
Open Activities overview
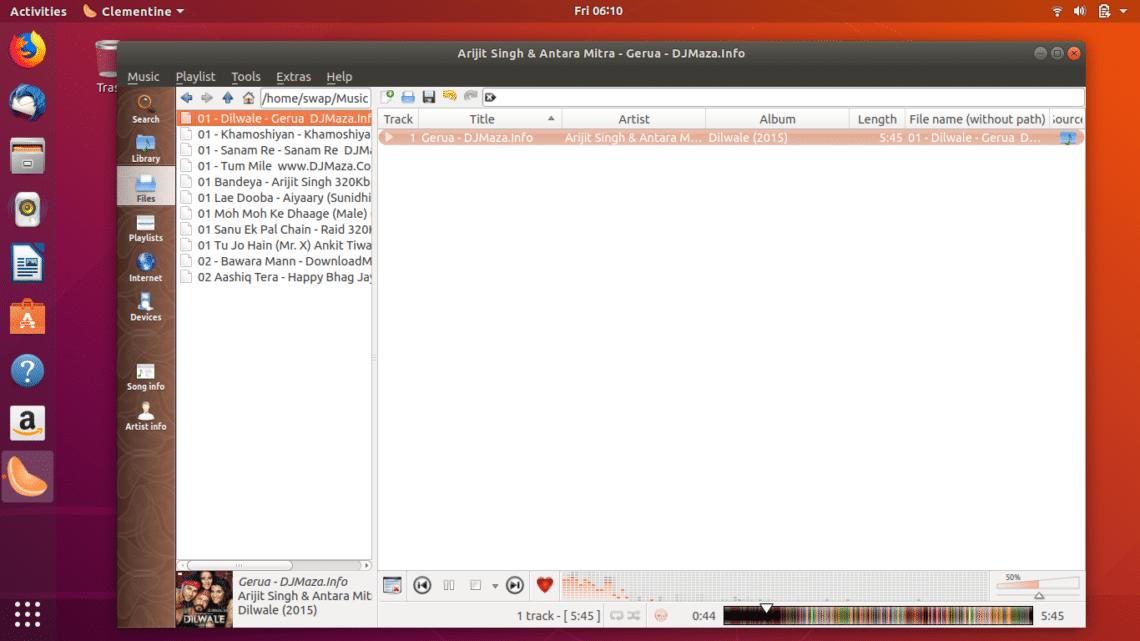[x=38, y=11]
